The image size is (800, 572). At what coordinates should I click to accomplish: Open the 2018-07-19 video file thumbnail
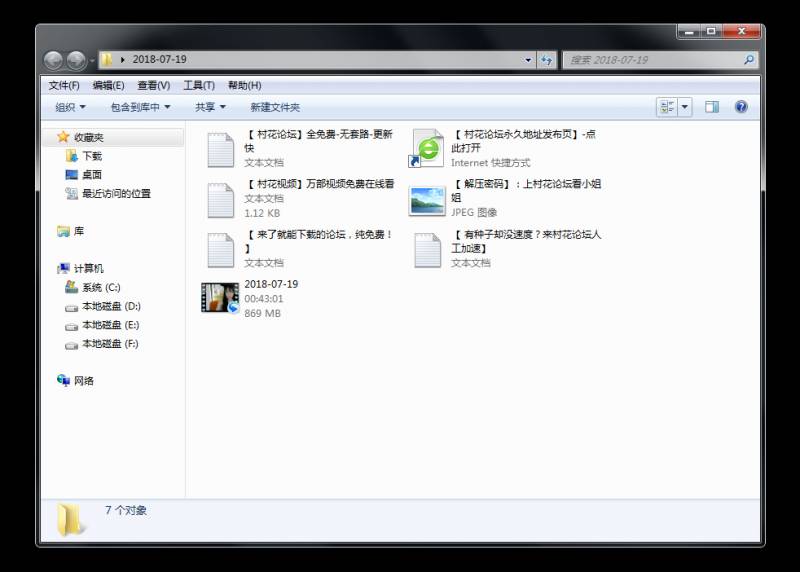pyautogui.click(x=219, y=298)
